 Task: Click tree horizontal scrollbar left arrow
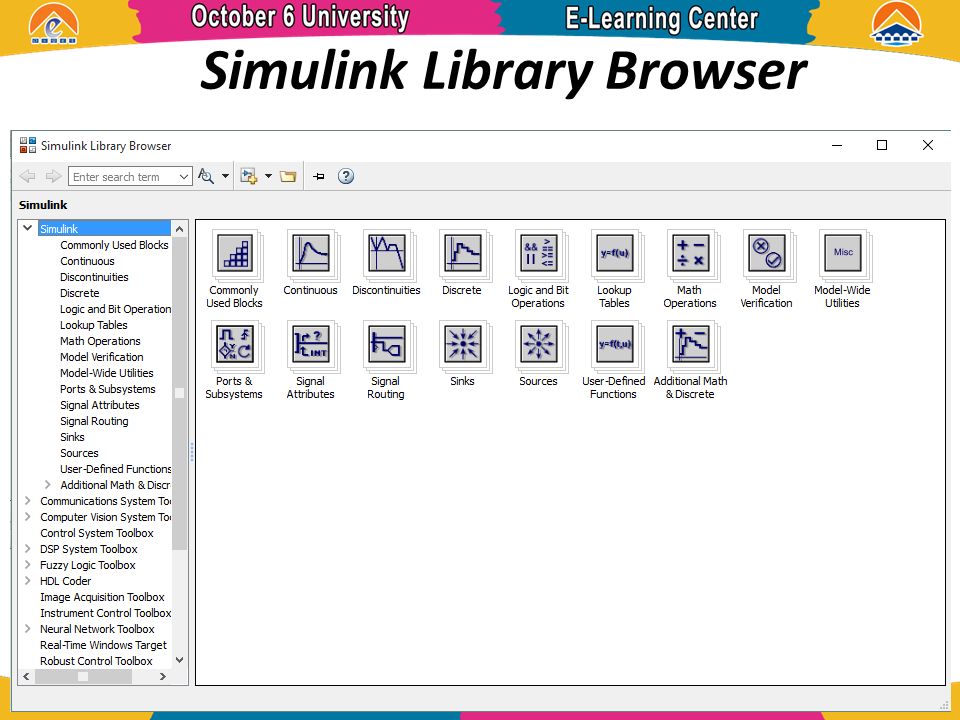(x=26, y=677)
